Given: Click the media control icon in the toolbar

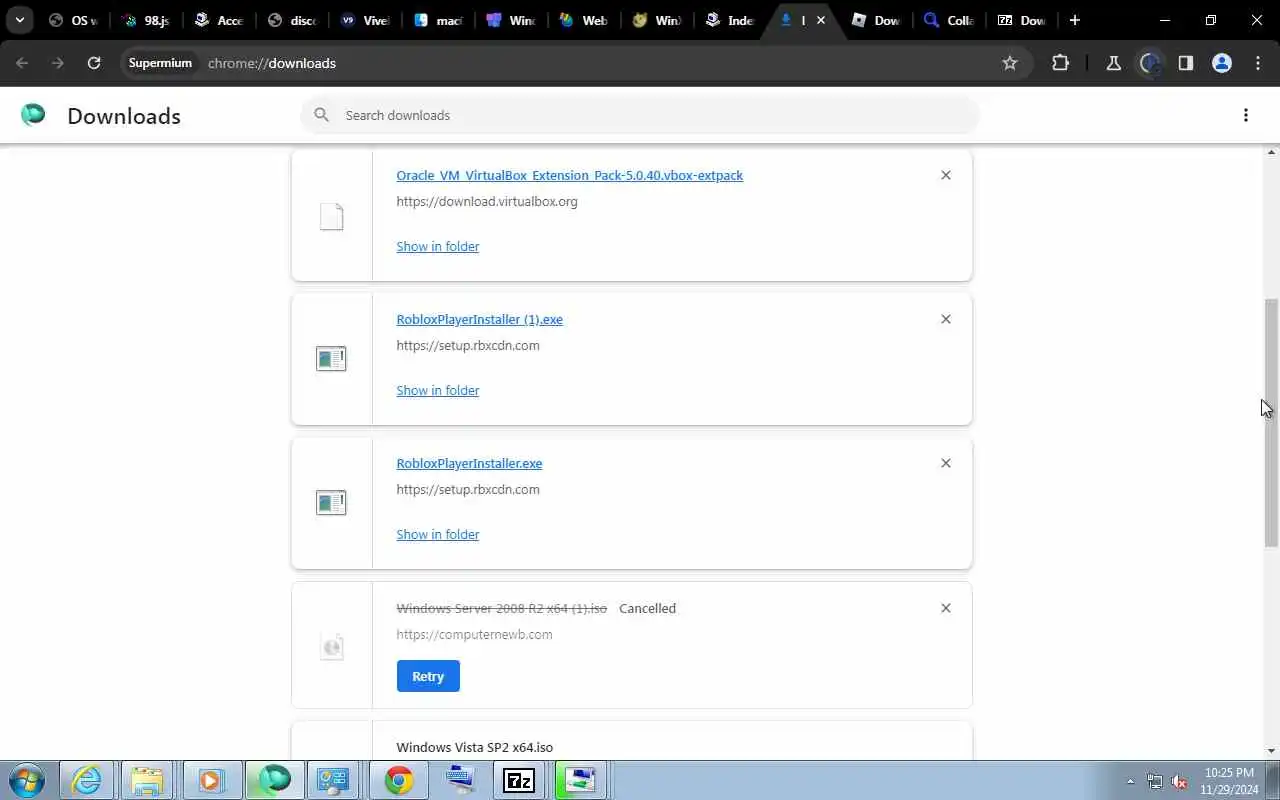Looking at the screenshot, I should 1149,63.
